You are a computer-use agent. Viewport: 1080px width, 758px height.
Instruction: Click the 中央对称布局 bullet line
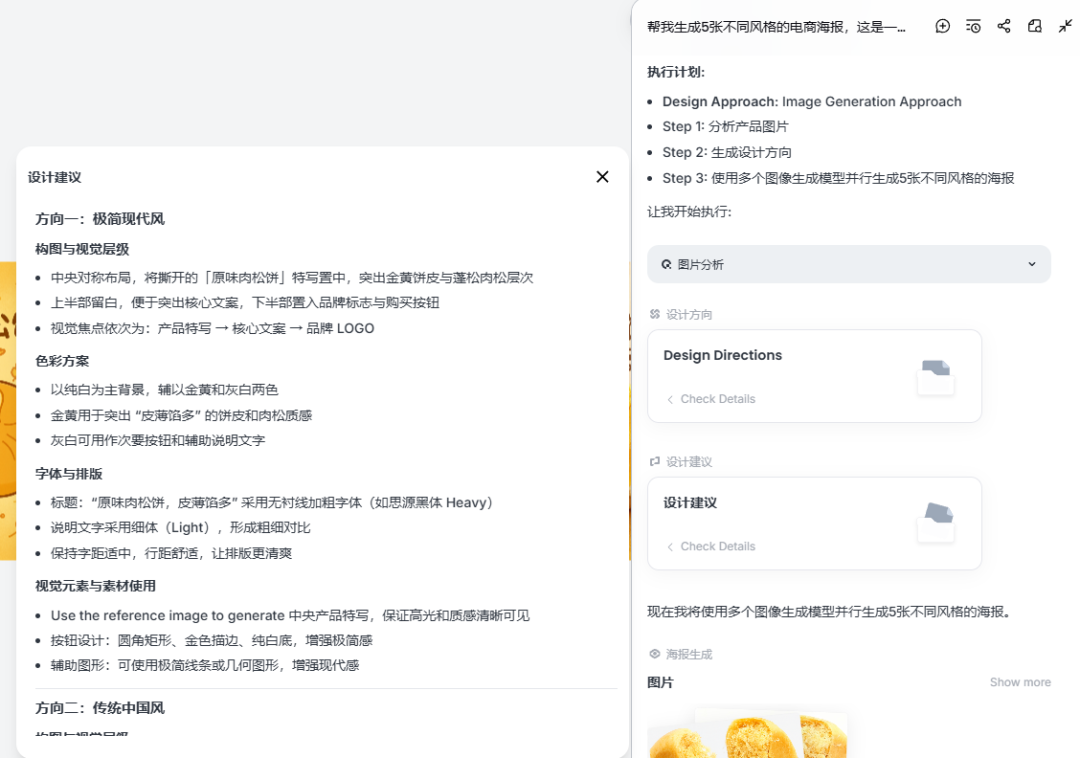291,277
